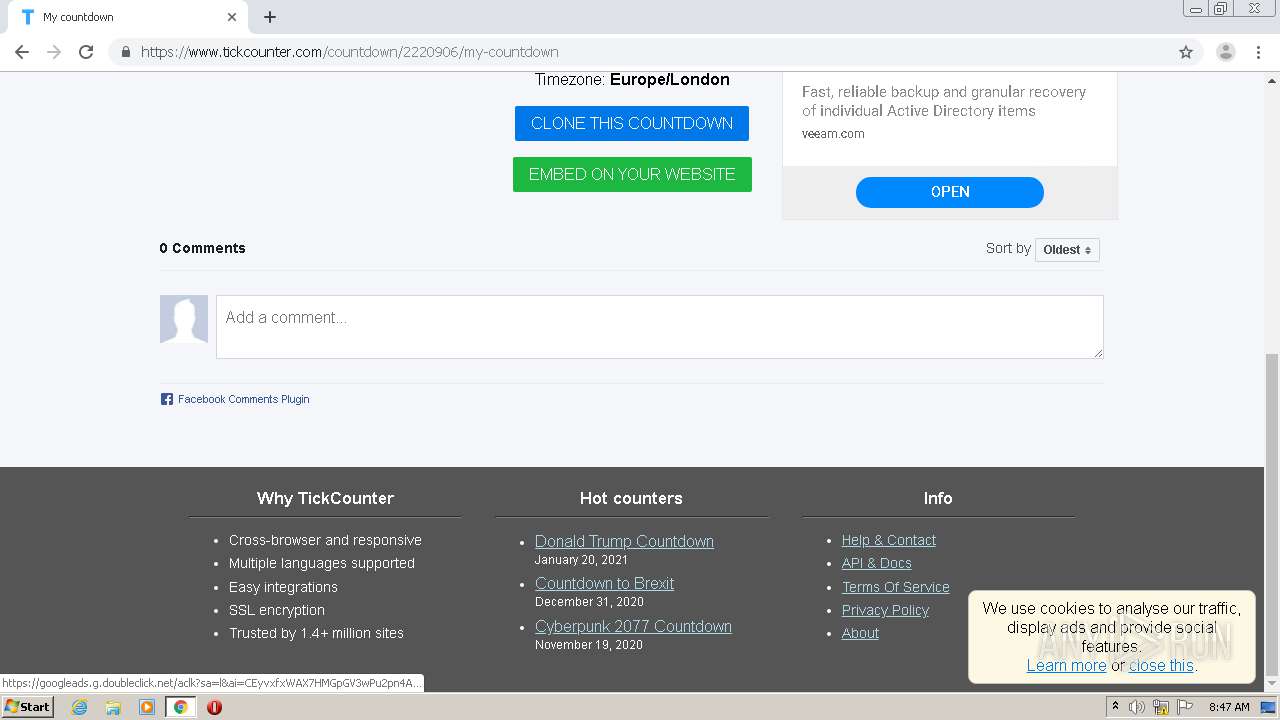Focus the Add a comment text box
The height and width of the screenshot is (720, 1280).
pos(660,327)
